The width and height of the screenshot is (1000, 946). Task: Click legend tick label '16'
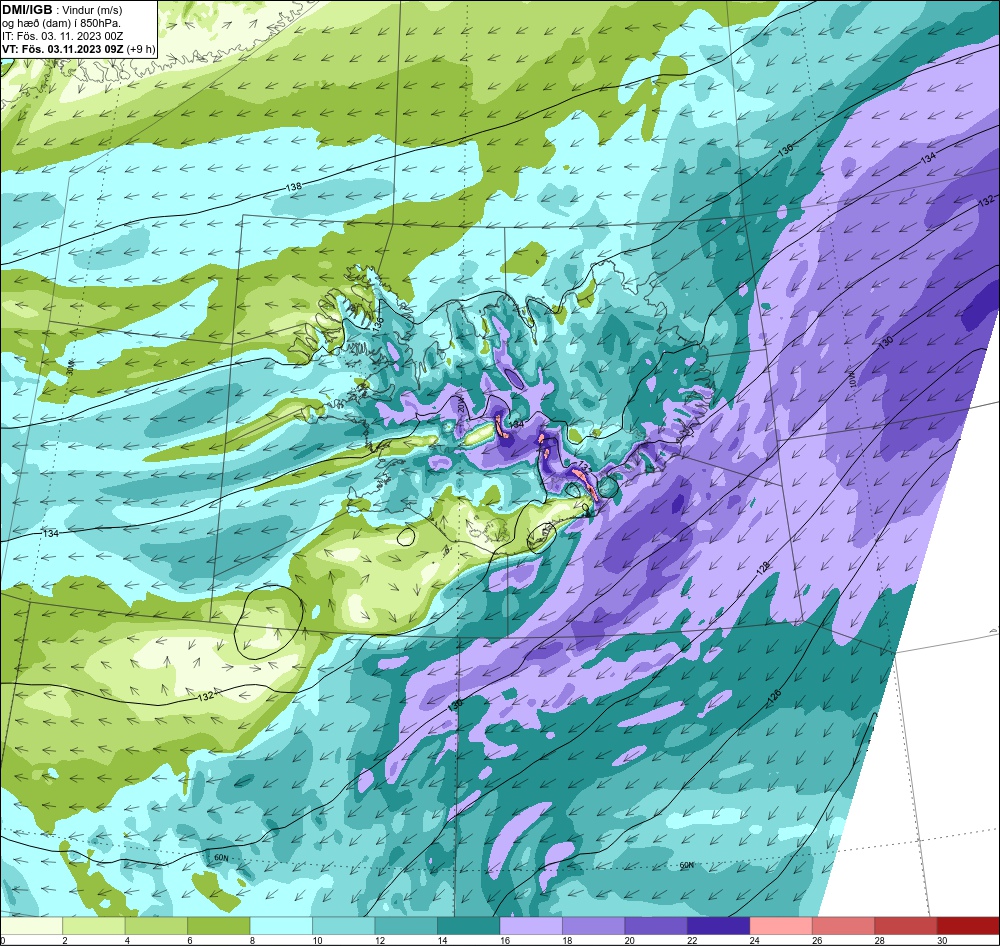click(x=504, y=940)
